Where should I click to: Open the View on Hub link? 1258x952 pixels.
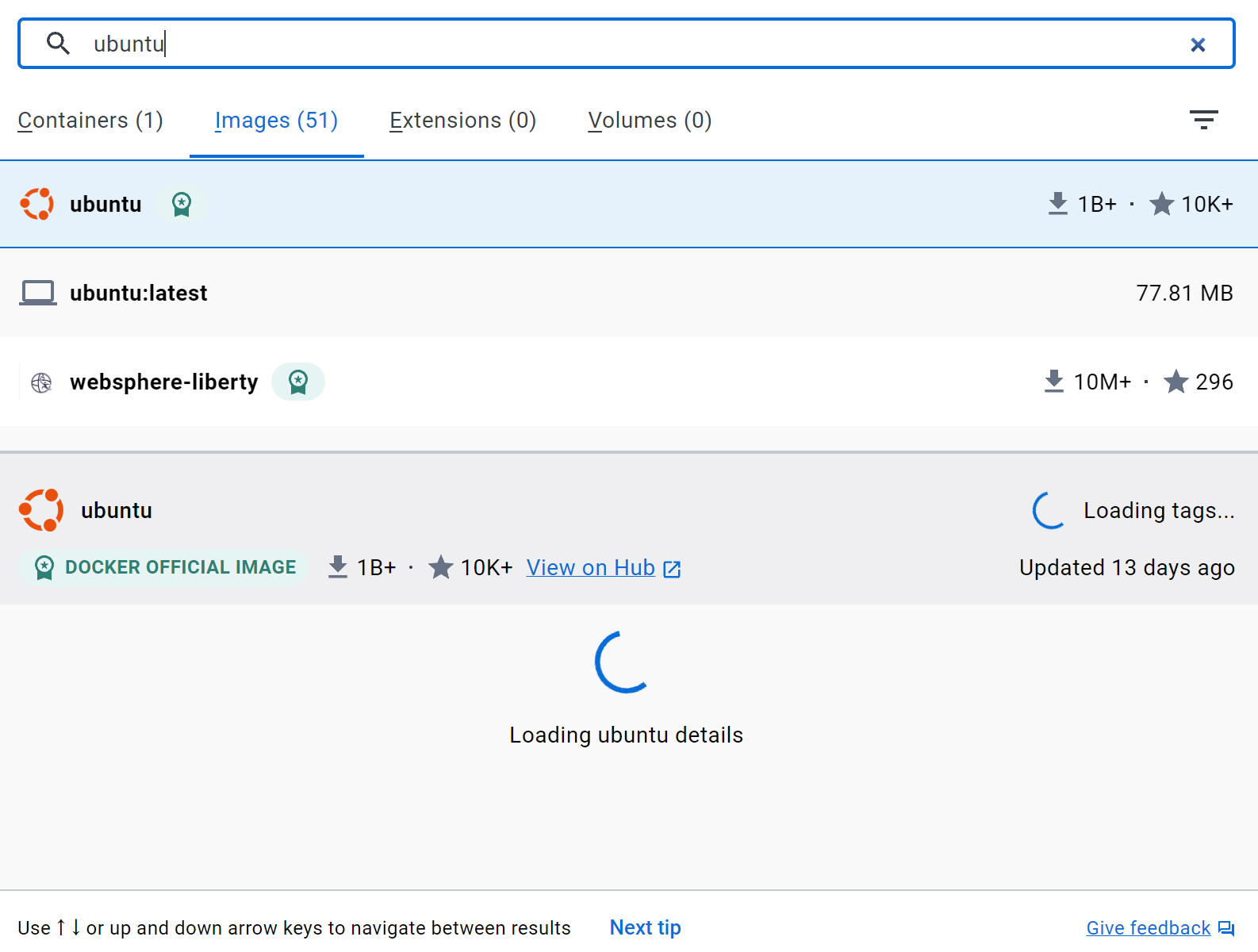click(x=604, y=568)
